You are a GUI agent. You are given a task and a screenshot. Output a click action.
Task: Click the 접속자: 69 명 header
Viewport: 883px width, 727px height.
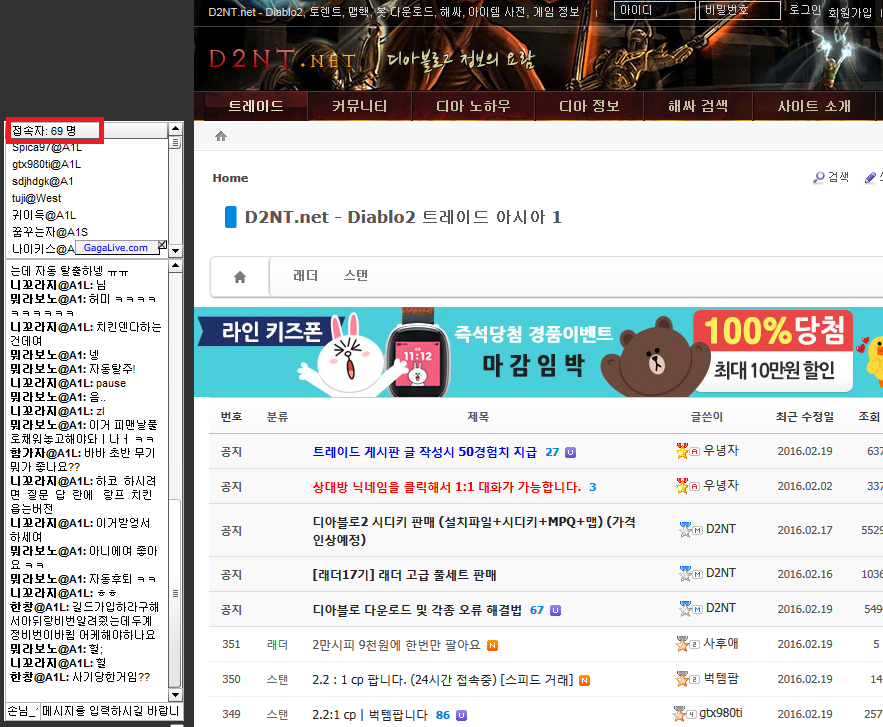click(44, 131)
